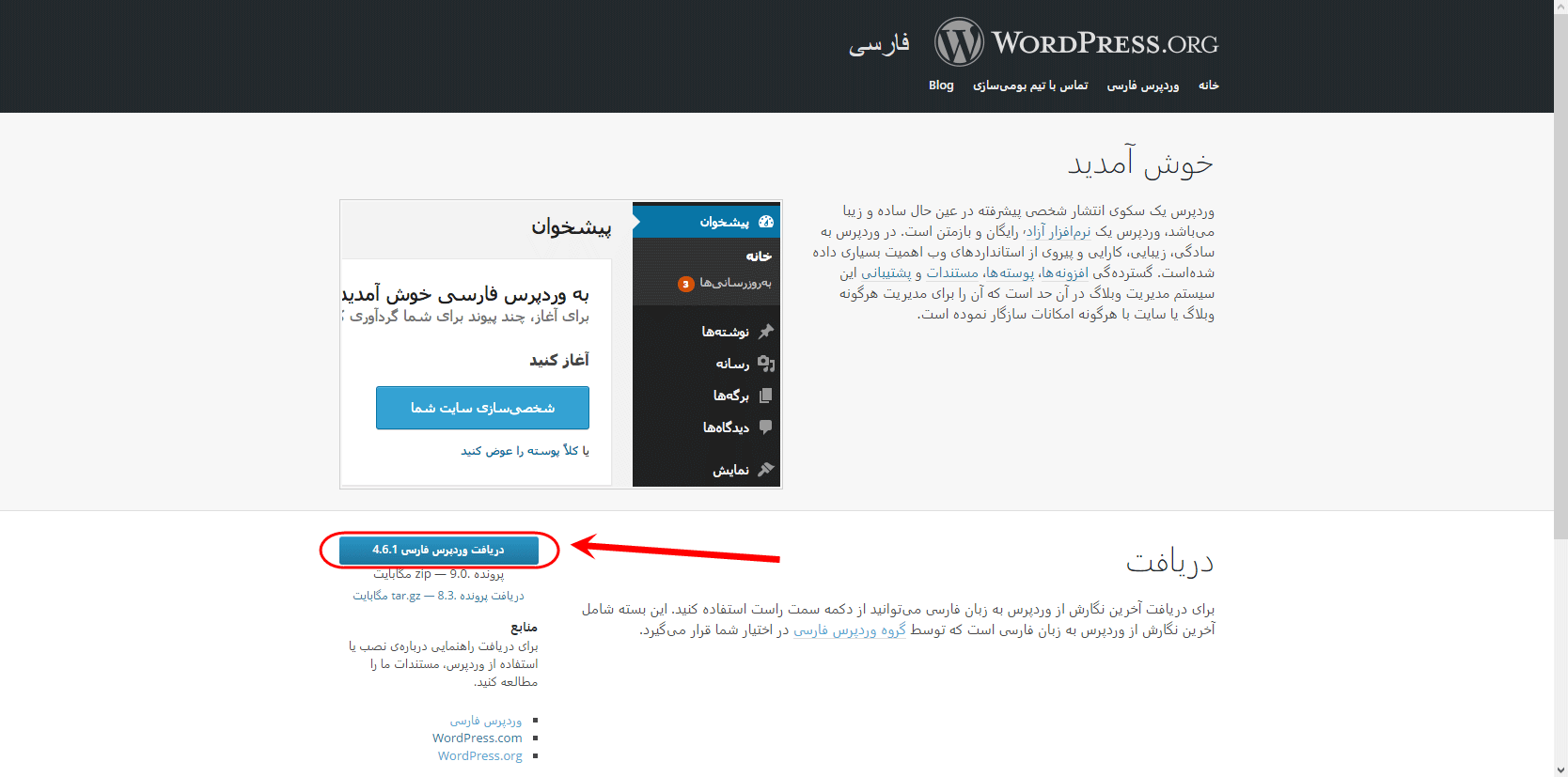Download WordPress Persian 4.6.1 button
Viewport: 1568px width, 777px height.
tap(439, 550)
